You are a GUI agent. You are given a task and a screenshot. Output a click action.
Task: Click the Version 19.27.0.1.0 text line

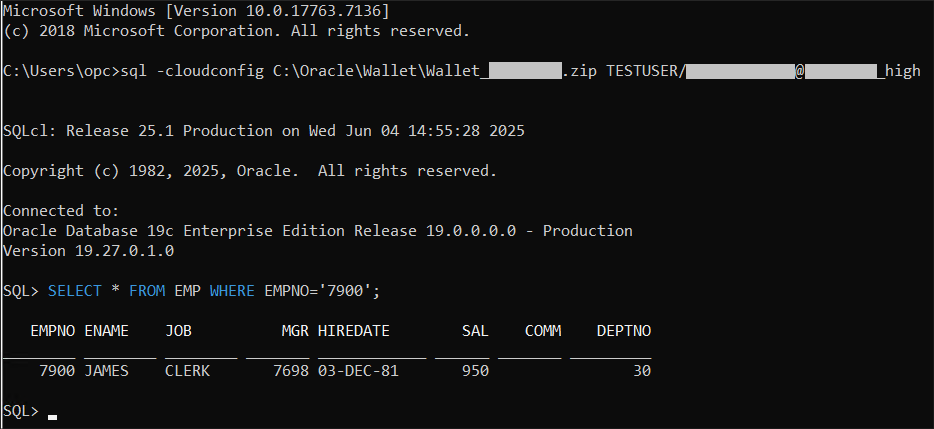point(89,251)
